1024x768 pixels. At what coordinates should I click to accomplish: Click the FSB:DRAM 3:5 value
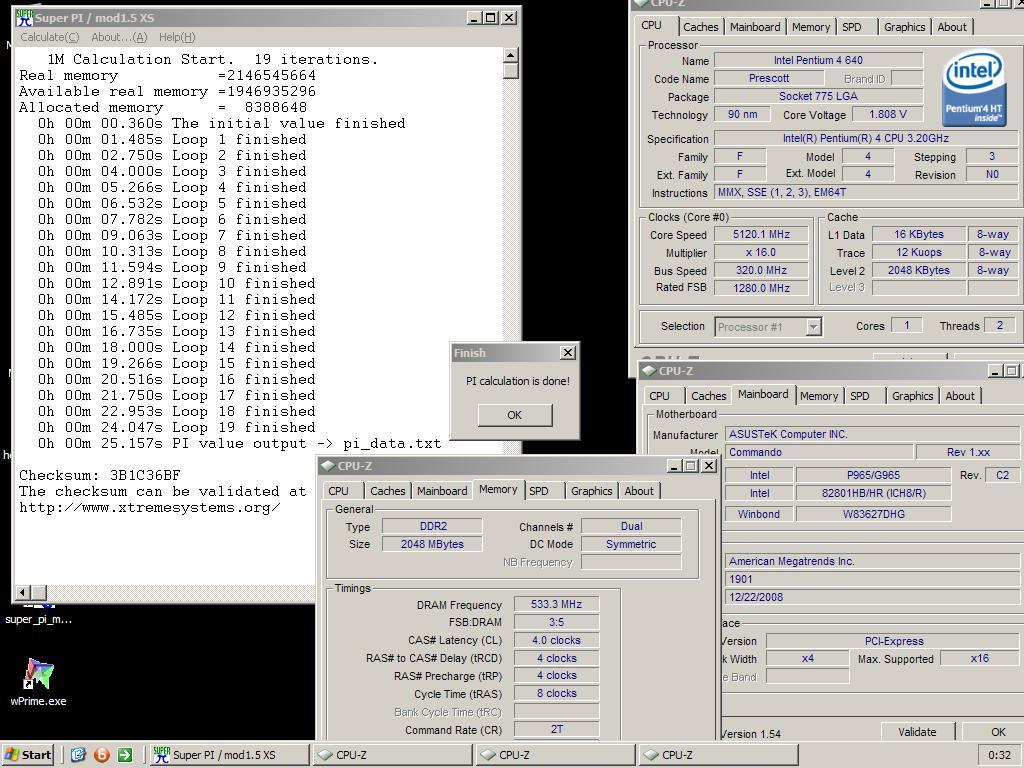point(556,622)
